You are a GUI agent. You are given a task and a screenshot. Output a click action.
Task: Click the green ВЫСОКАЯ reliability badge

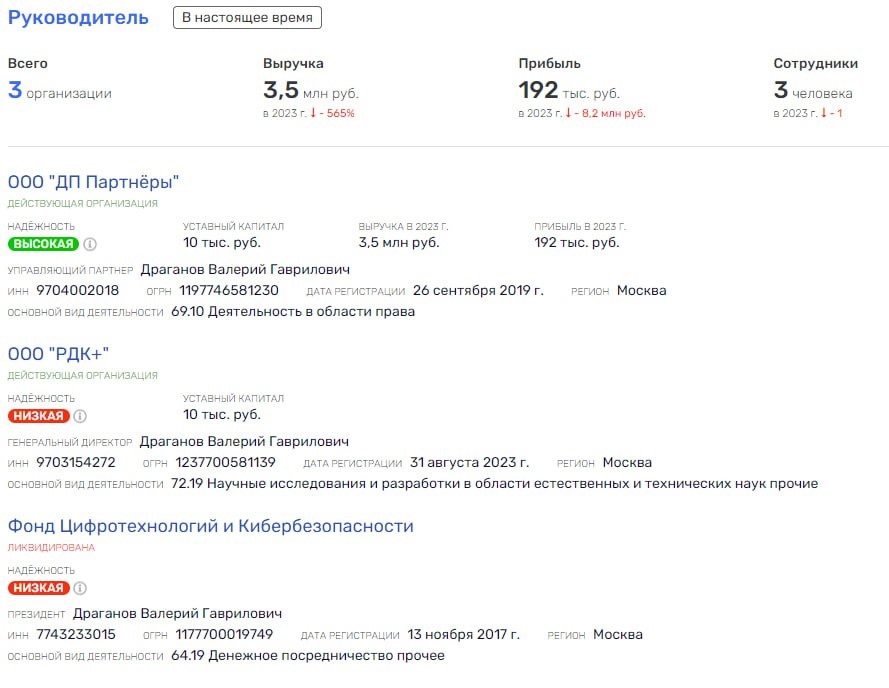click(43, 244)
